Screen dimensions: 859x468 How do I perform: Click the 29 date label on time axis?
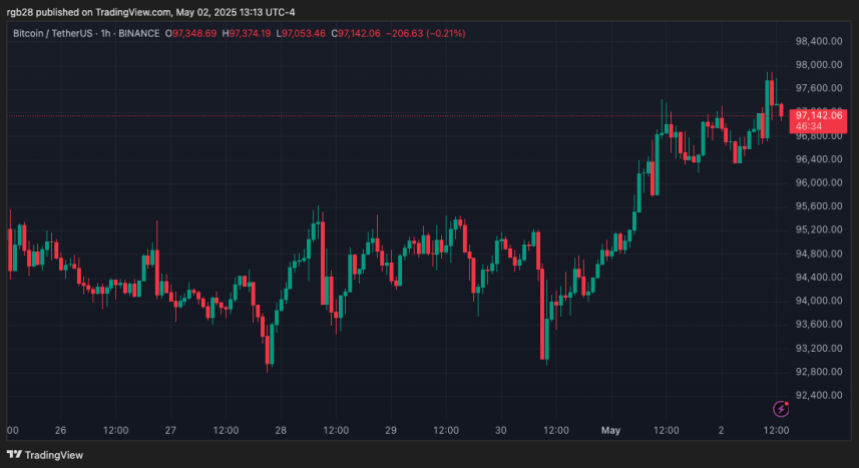click(x=391, y=430)
